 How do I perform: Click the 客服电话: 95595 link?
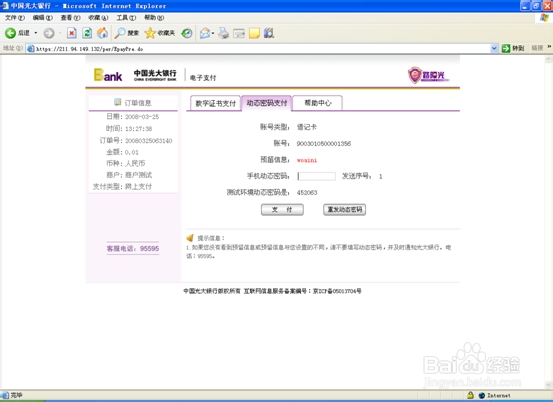(133, 249)
